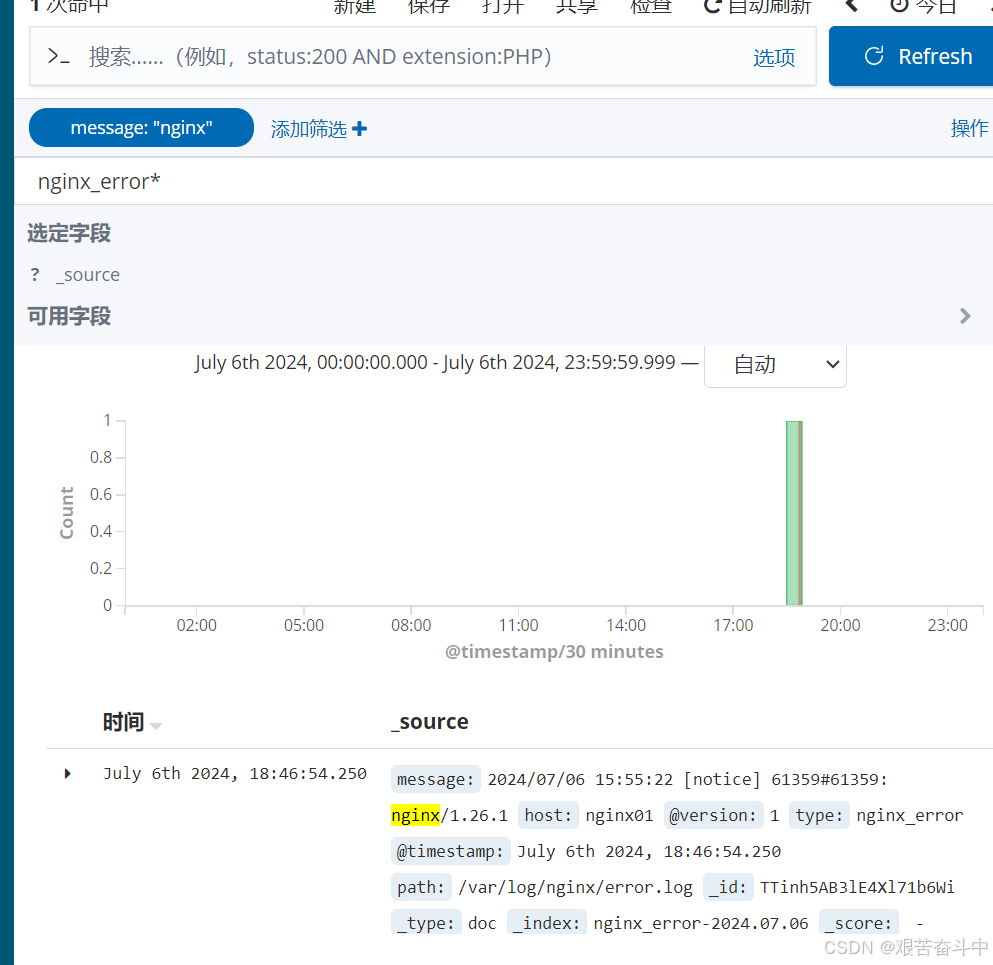Click the _id: field label
This screenshot has width=993, height=965.
(x=728, y=887)
